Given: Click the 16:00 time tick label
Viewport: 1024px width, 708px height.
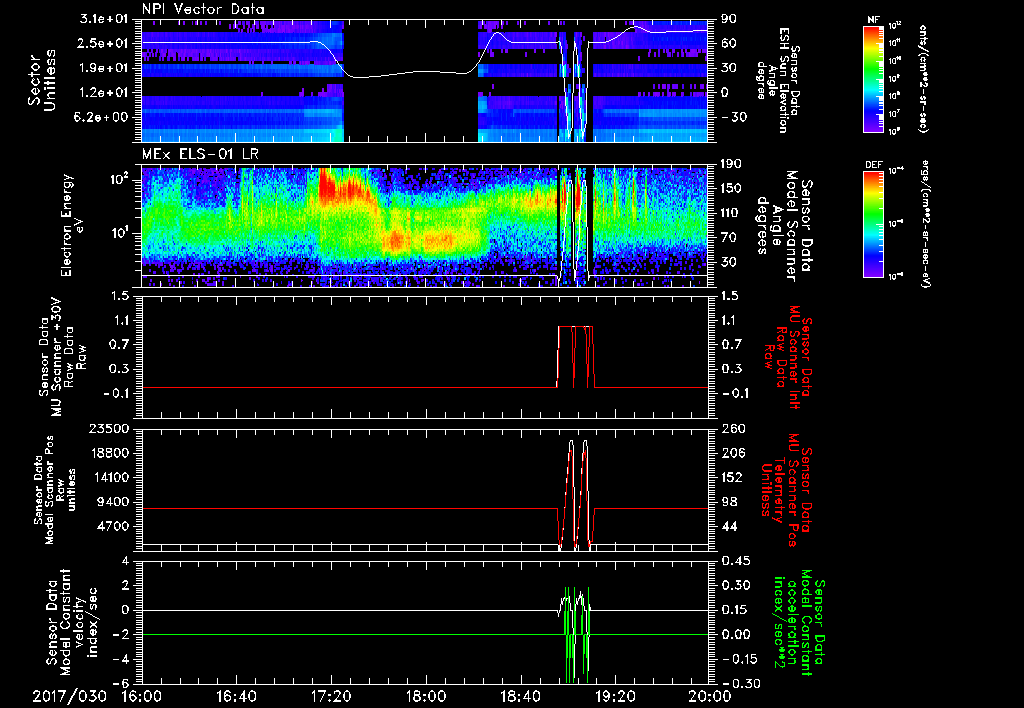Looking at the screenshot, I should point(142,696).
